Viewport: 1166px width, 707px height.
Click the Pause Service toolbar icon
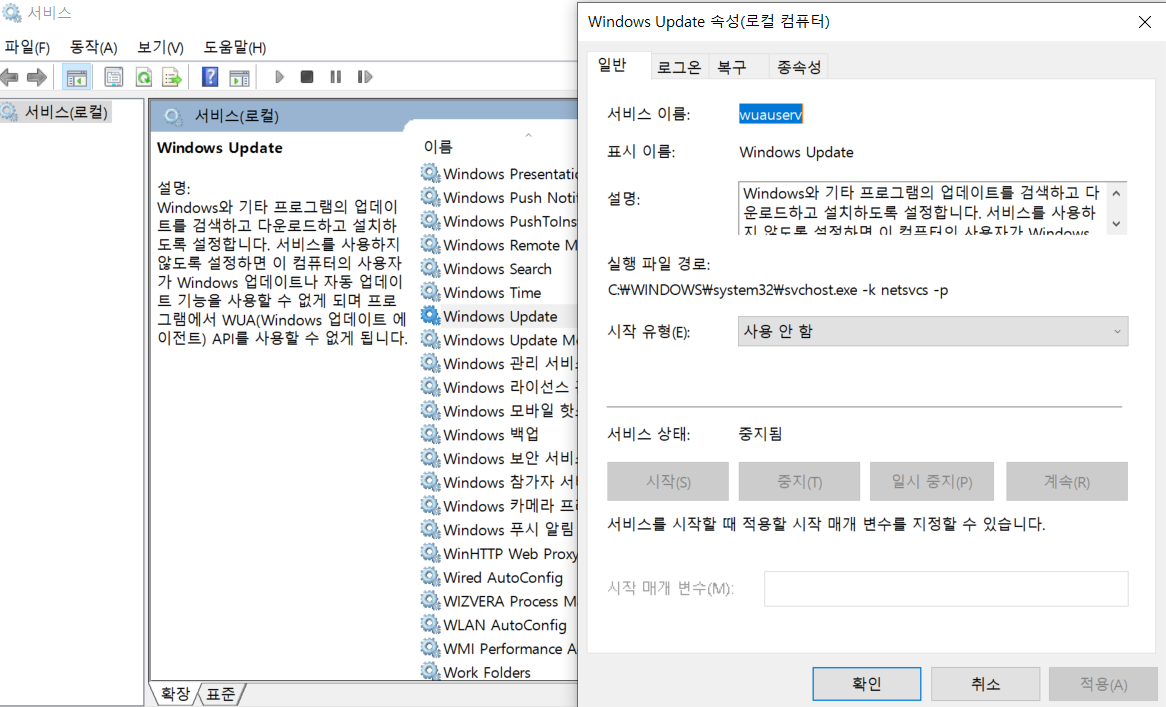click(335, 77)
